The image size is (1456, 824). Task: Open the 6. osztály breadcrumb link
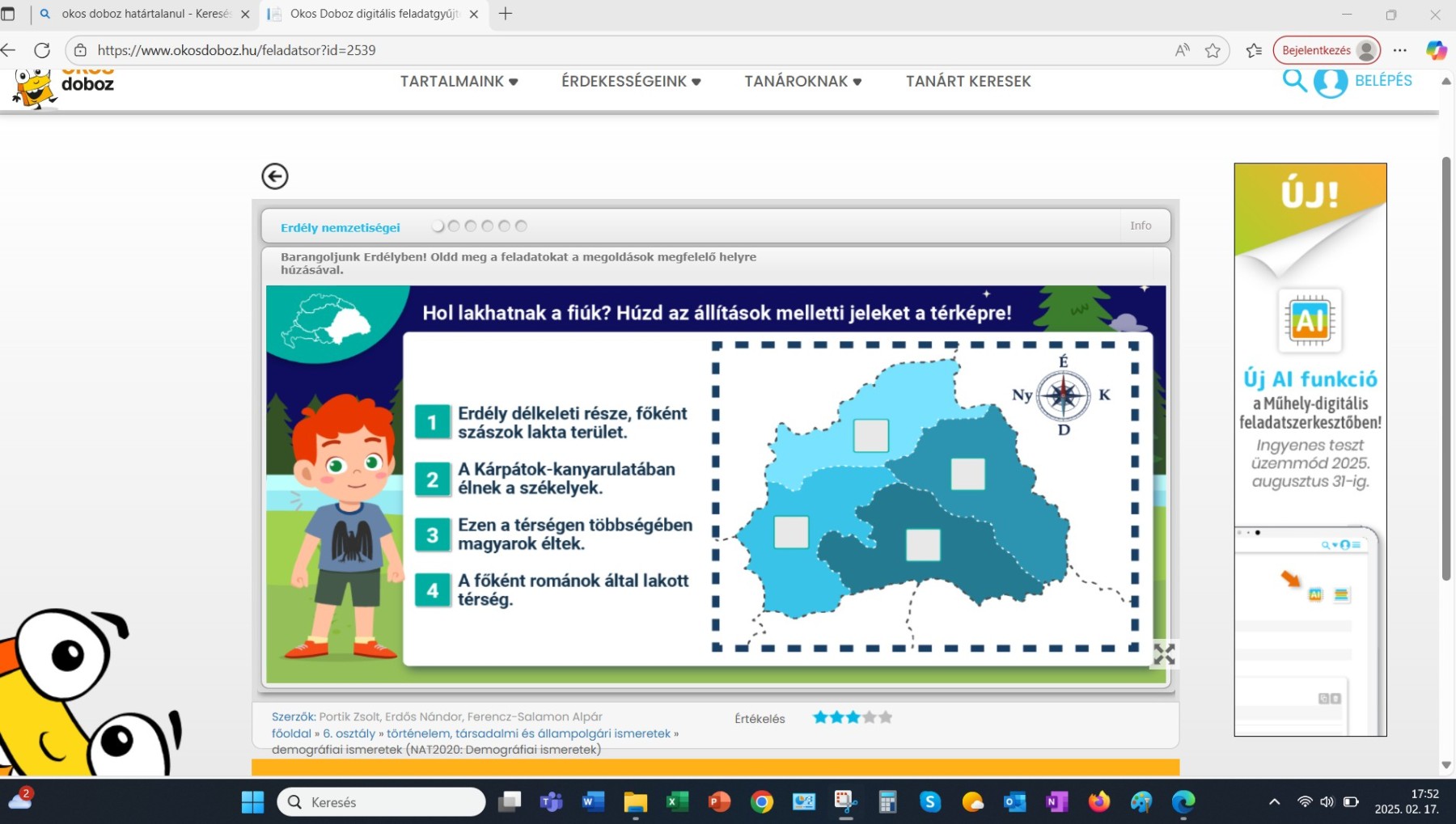pos(349,733)
